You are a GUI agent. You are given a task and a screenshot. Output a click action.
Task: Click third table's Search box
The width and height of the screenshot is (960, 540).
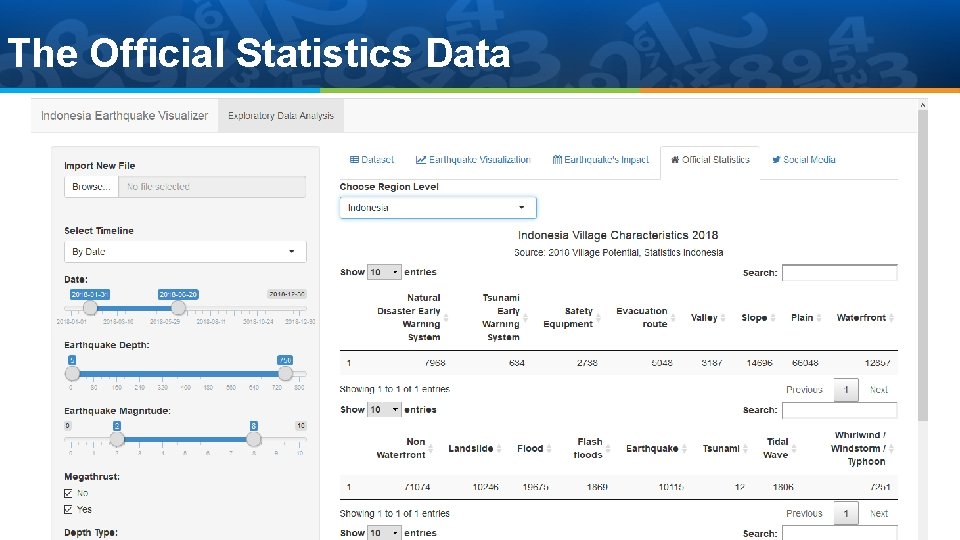[839, 533]
